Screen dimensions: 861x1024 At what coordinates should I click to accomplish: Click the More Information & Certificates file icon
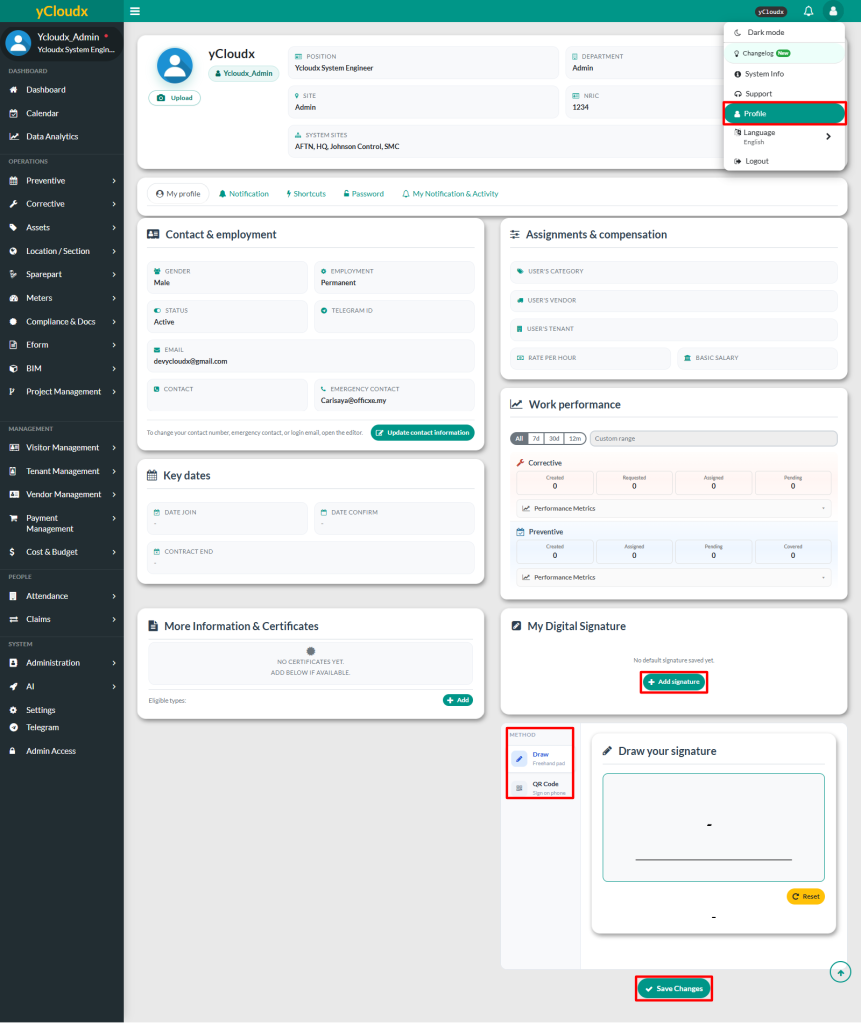[x=153, y=626]
